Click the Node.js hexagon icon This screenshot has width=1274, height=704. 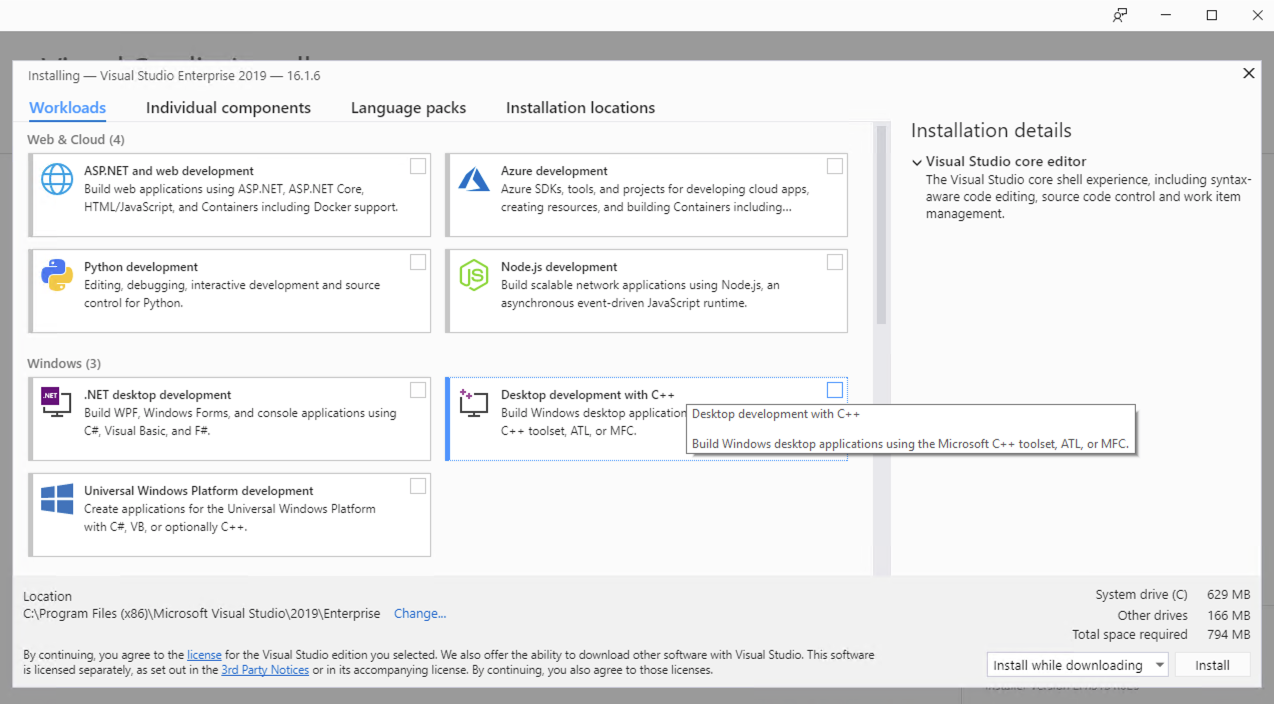point(473,275)
